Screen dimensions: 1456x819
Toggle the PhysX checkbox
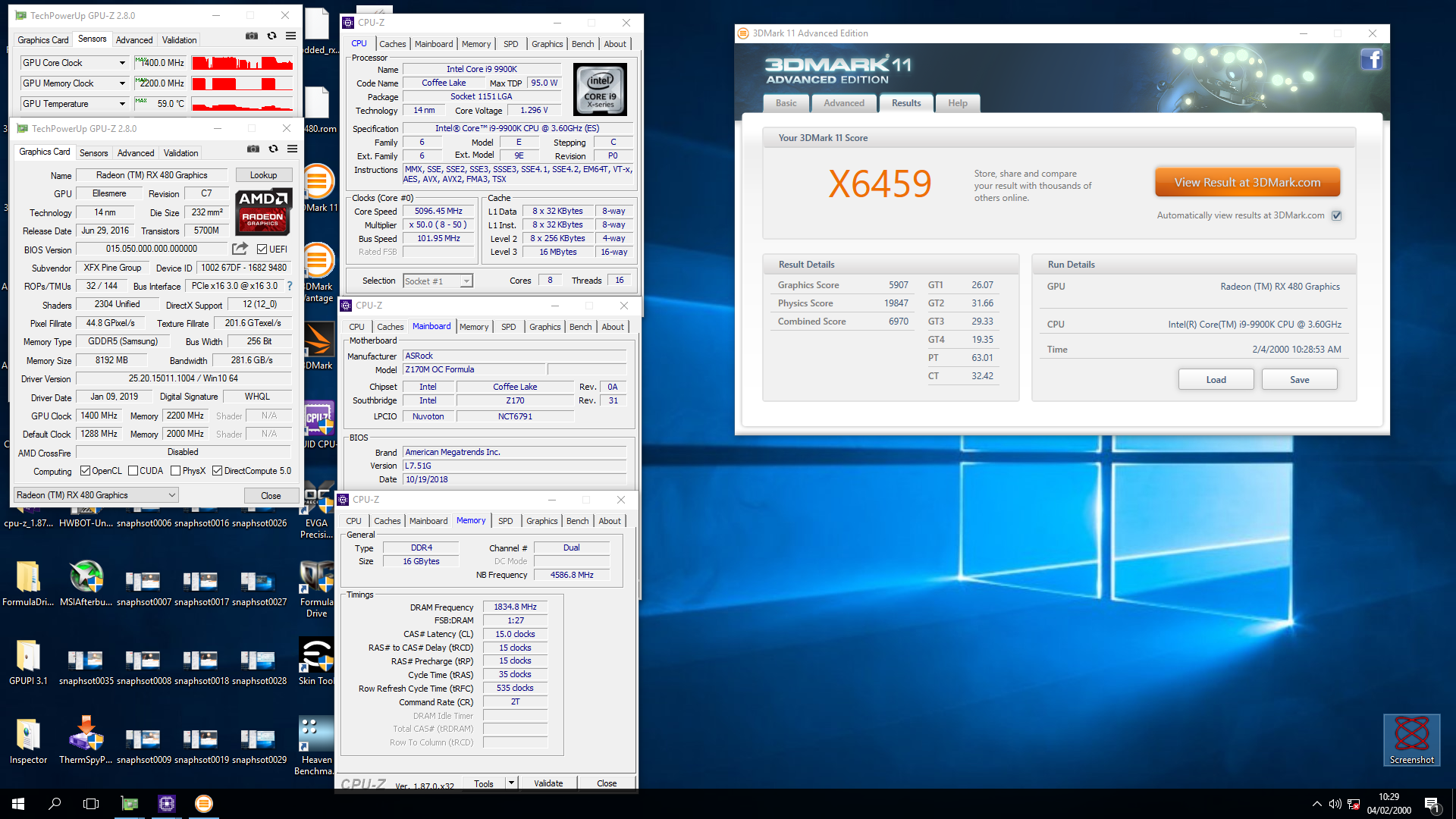(176, 471)
